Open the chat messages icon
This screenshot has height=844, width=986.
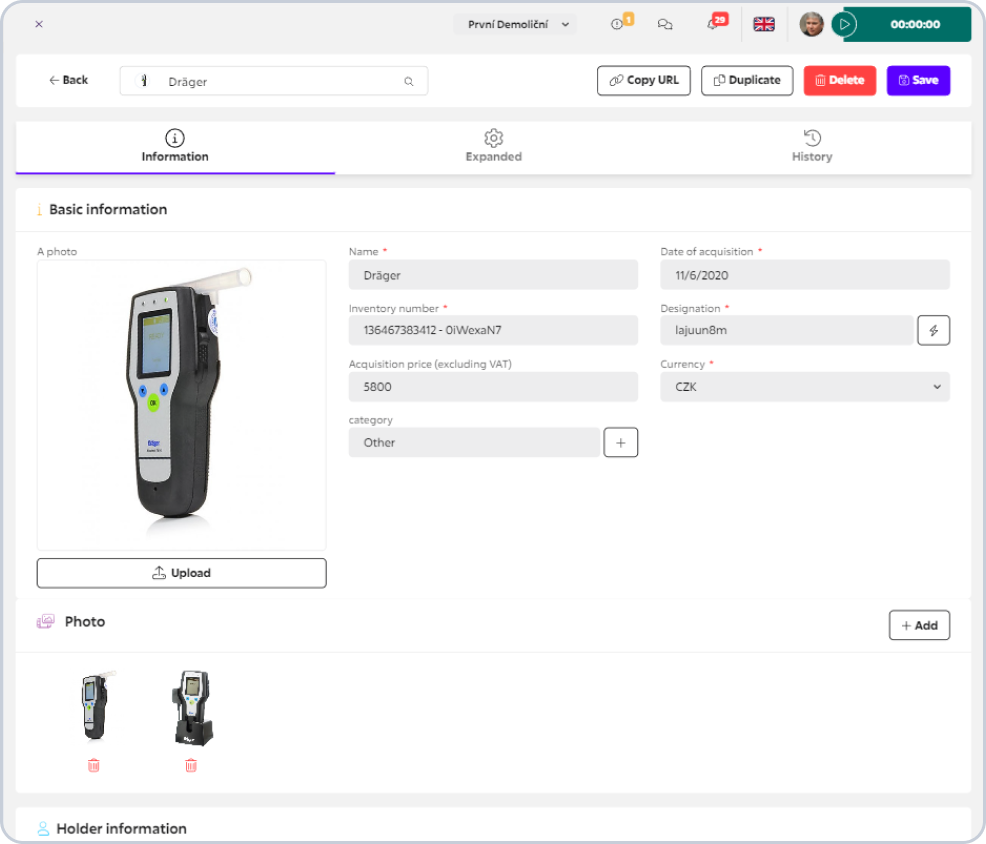(665, 24)
